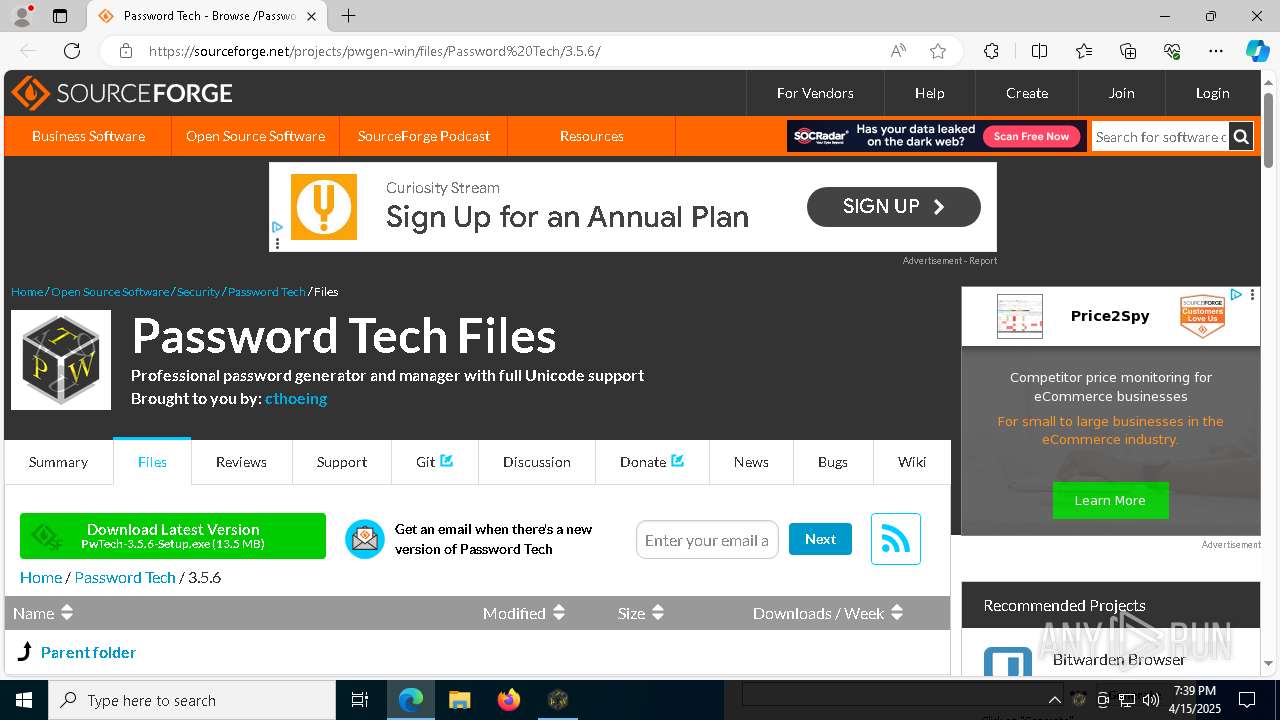1280x720 pixels.
Task: Click the search magnifier icon
Action: (1241, 137)
